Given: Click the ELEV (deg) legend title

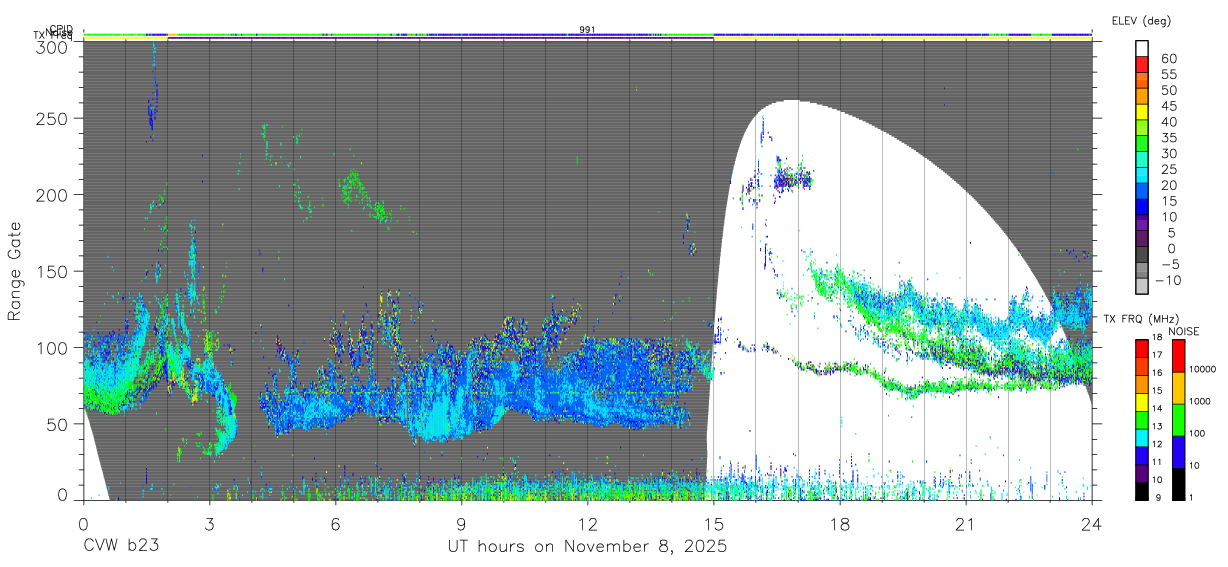Looking at the screenshot, I should [x=1142, y=21].
